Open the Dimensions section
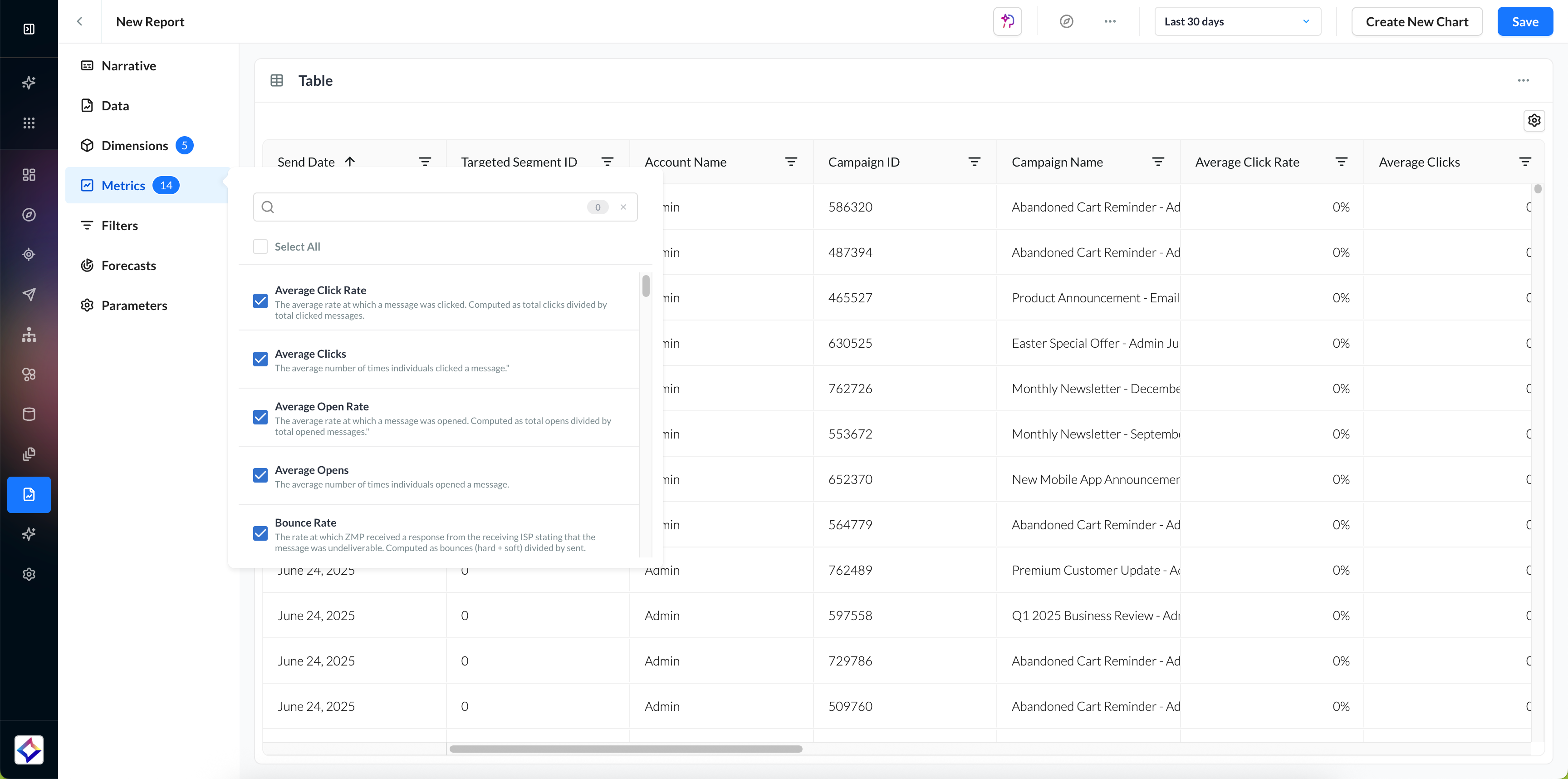Screen dimensions: 1568x779 pyautogui.click(x=134, y=146)
